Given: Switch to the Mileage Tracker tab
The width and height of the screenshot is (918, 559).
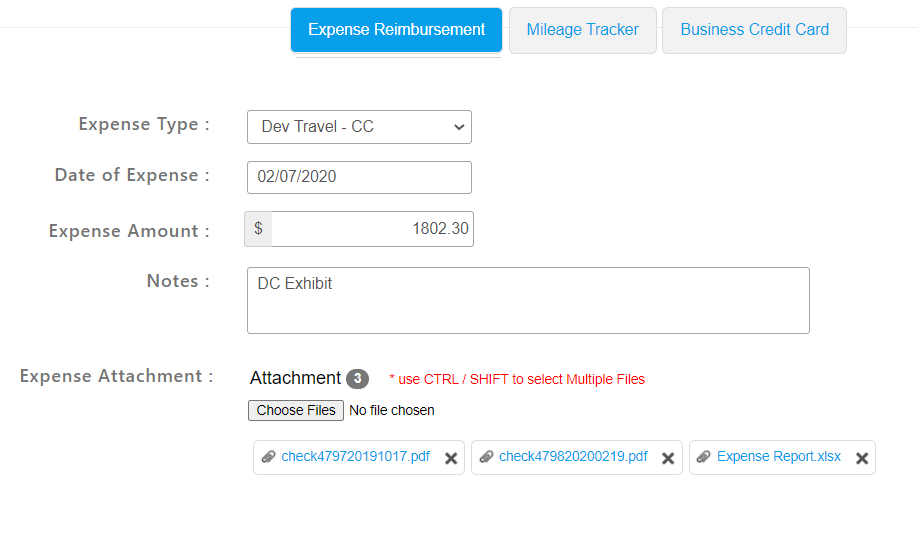Looking at the screenshot, I should coord(583,30).
